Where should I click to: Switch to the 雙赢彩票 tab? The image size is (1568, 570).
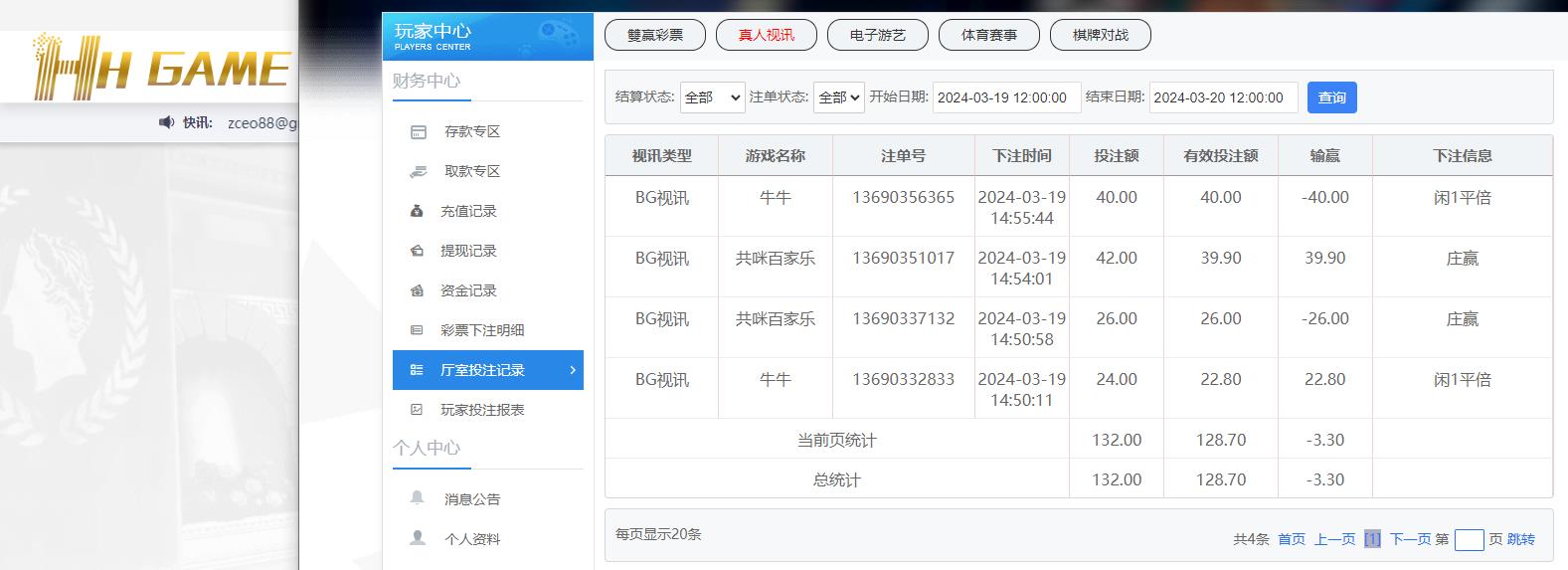pos(655,35)
